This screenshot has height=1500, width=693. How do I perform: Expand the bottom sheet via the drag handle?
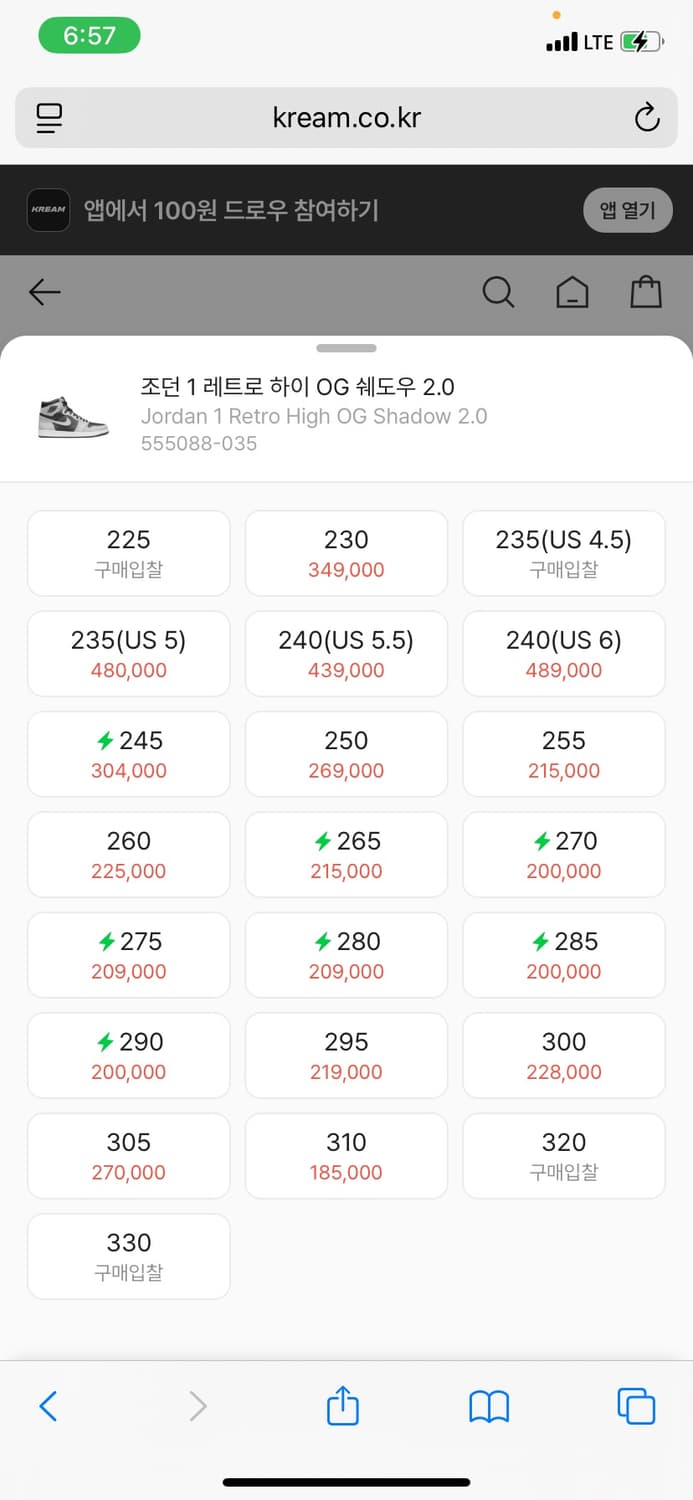[346, 348]
